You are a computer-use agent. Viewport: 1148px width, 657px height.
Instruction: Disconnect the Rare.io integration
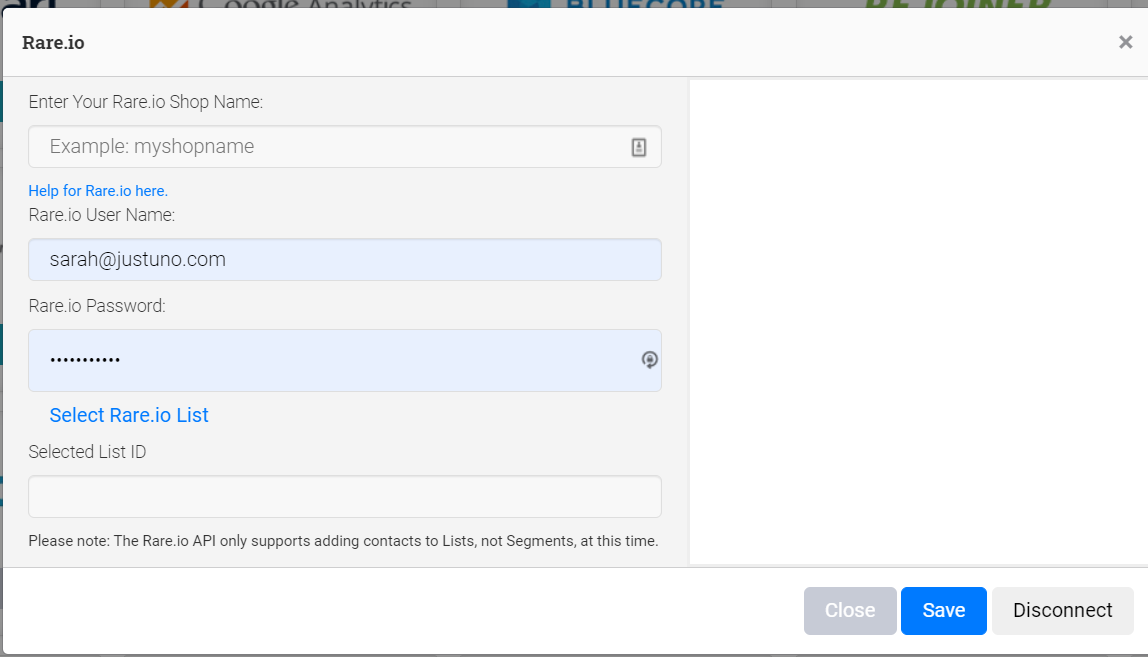click(x=1062, y=611)
